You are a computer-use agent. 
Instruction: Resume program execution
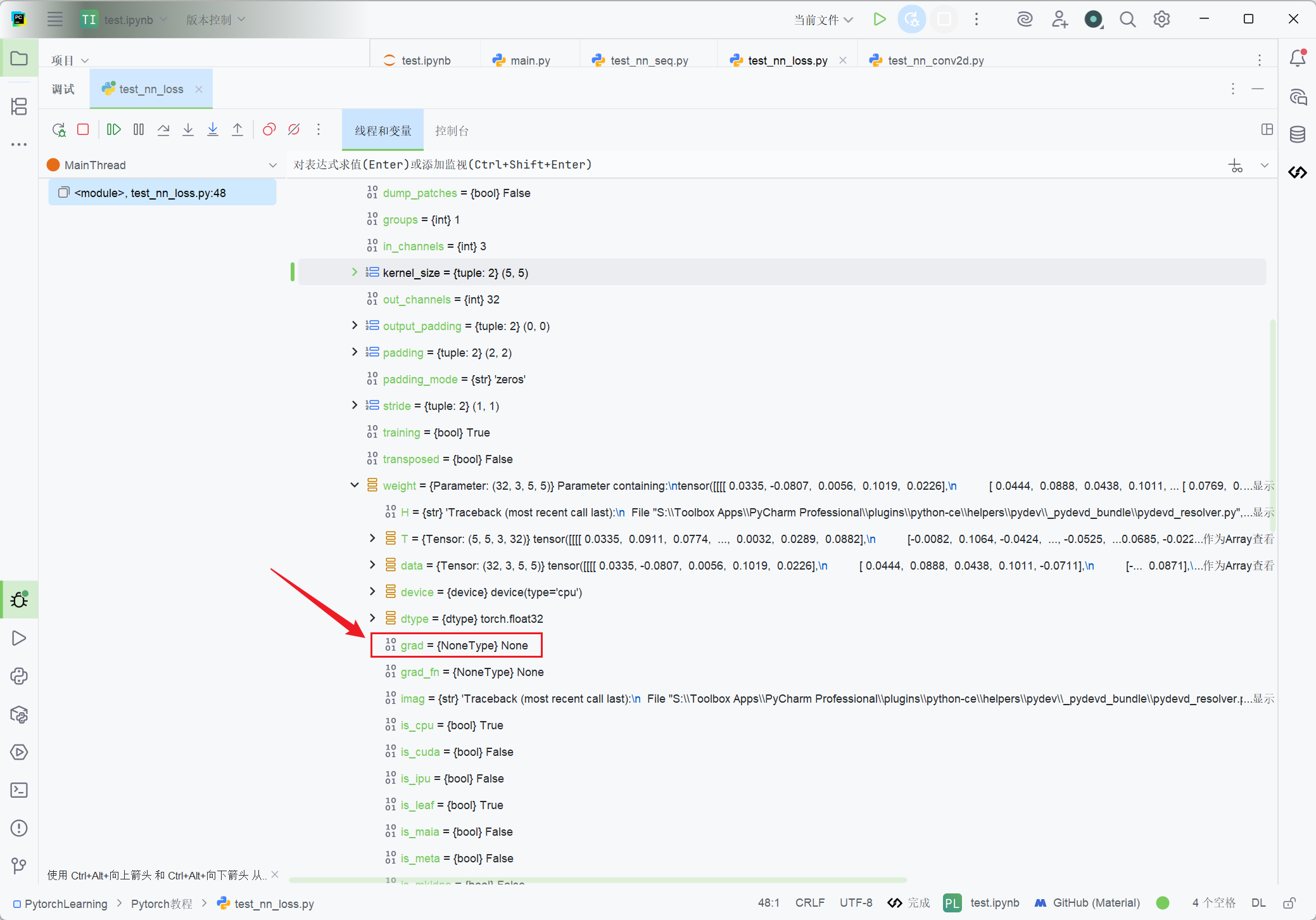[x=113, y=130]
